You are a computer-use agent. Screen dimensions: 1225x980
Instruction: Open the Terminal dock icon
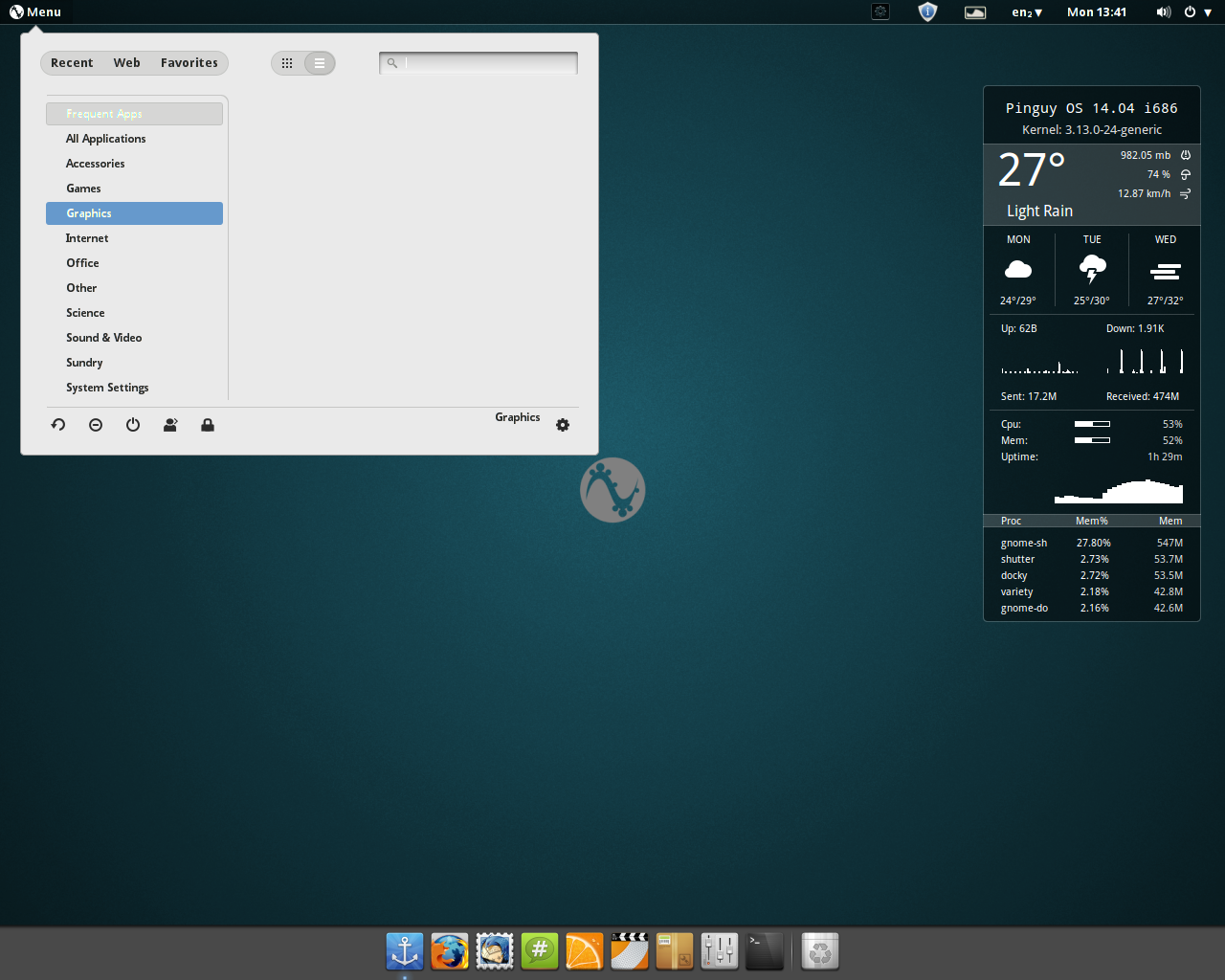point(765,951)
